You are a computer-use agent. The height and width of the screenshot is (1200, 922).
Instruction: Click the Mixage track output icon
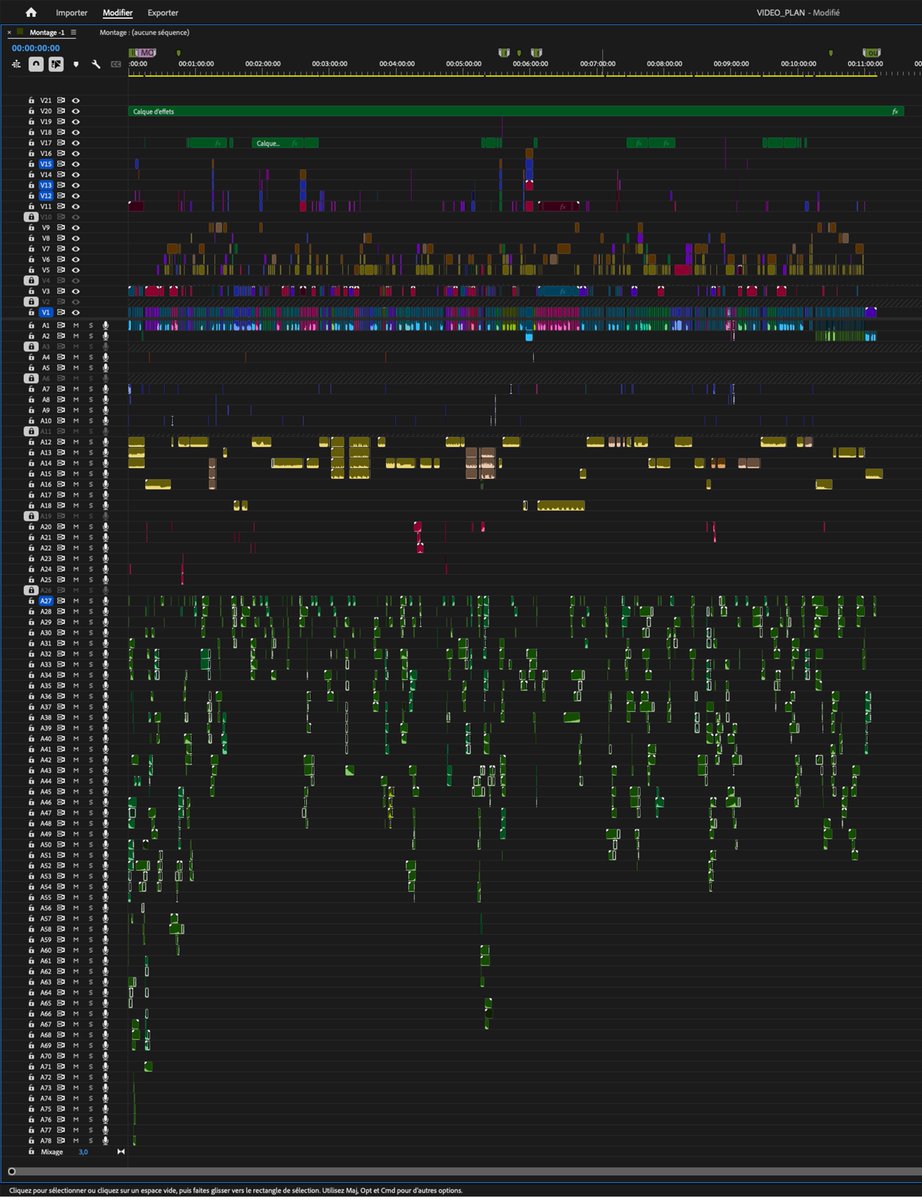[121, 1152]
